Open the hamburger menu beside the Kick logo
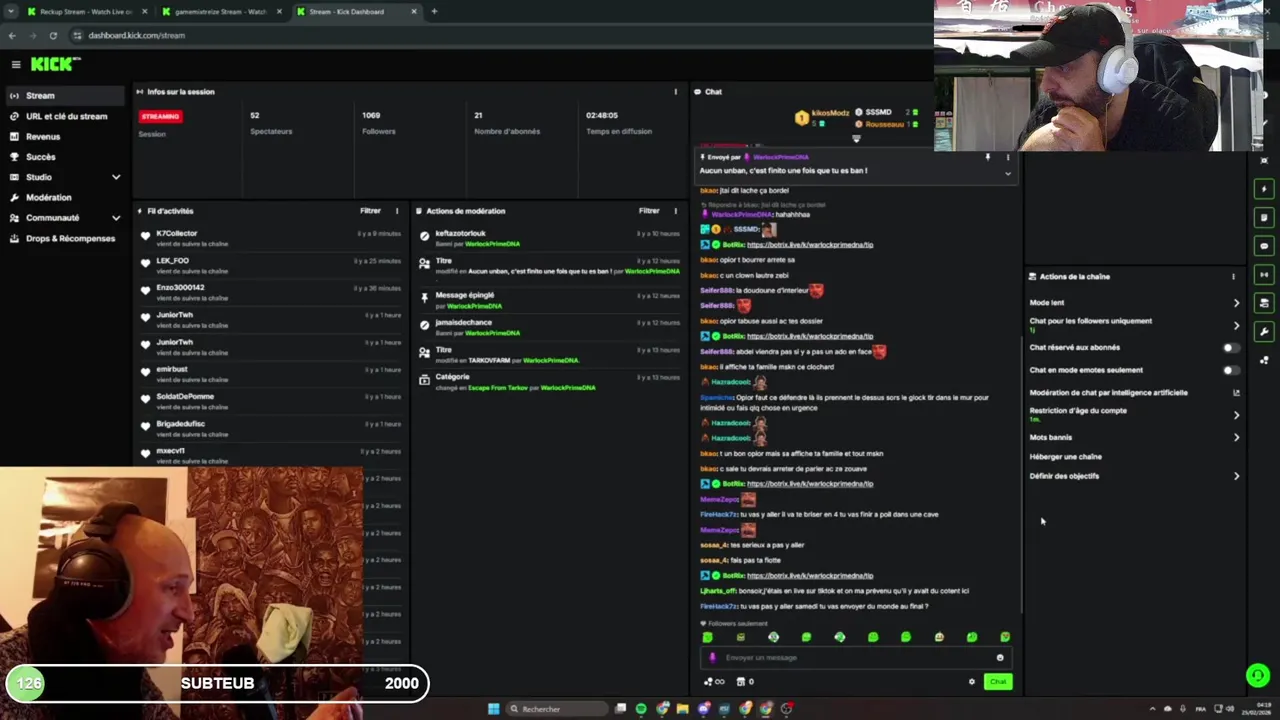This screenshot has height=720, width=1280. (16, 64)
